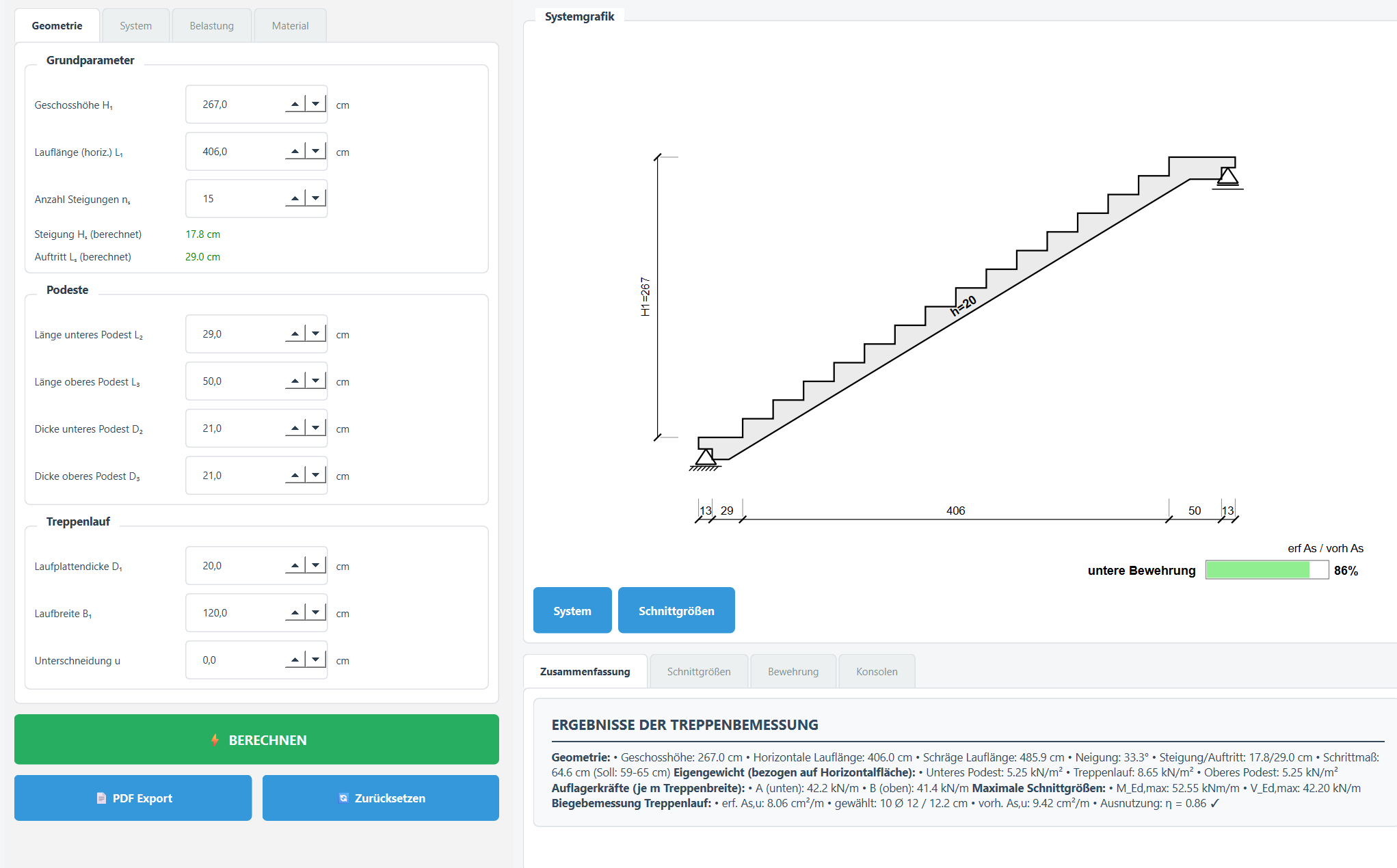The width and height of the screenshot is (1397, 868).
Task: Click the blue System graphic button
Action: pos(572,610)
